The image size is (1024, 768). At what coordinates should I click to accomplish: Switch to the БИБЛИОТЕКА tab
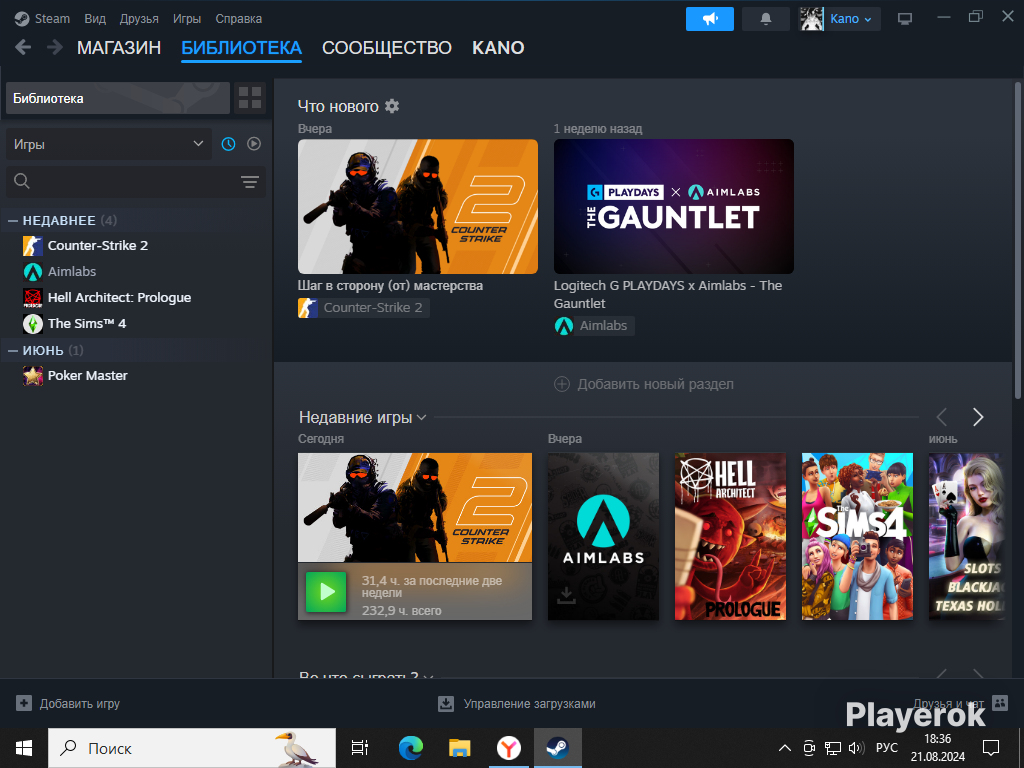click(242, 48)
